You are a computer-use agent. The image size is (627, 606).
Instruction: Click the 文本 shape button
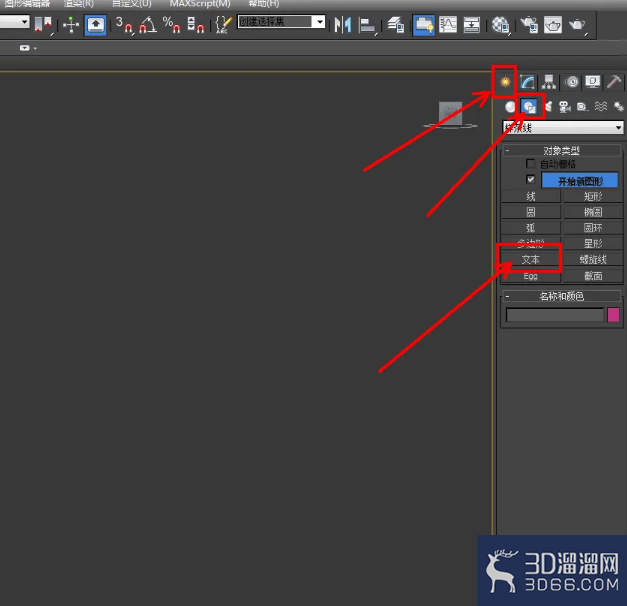[x=531, y=259]
